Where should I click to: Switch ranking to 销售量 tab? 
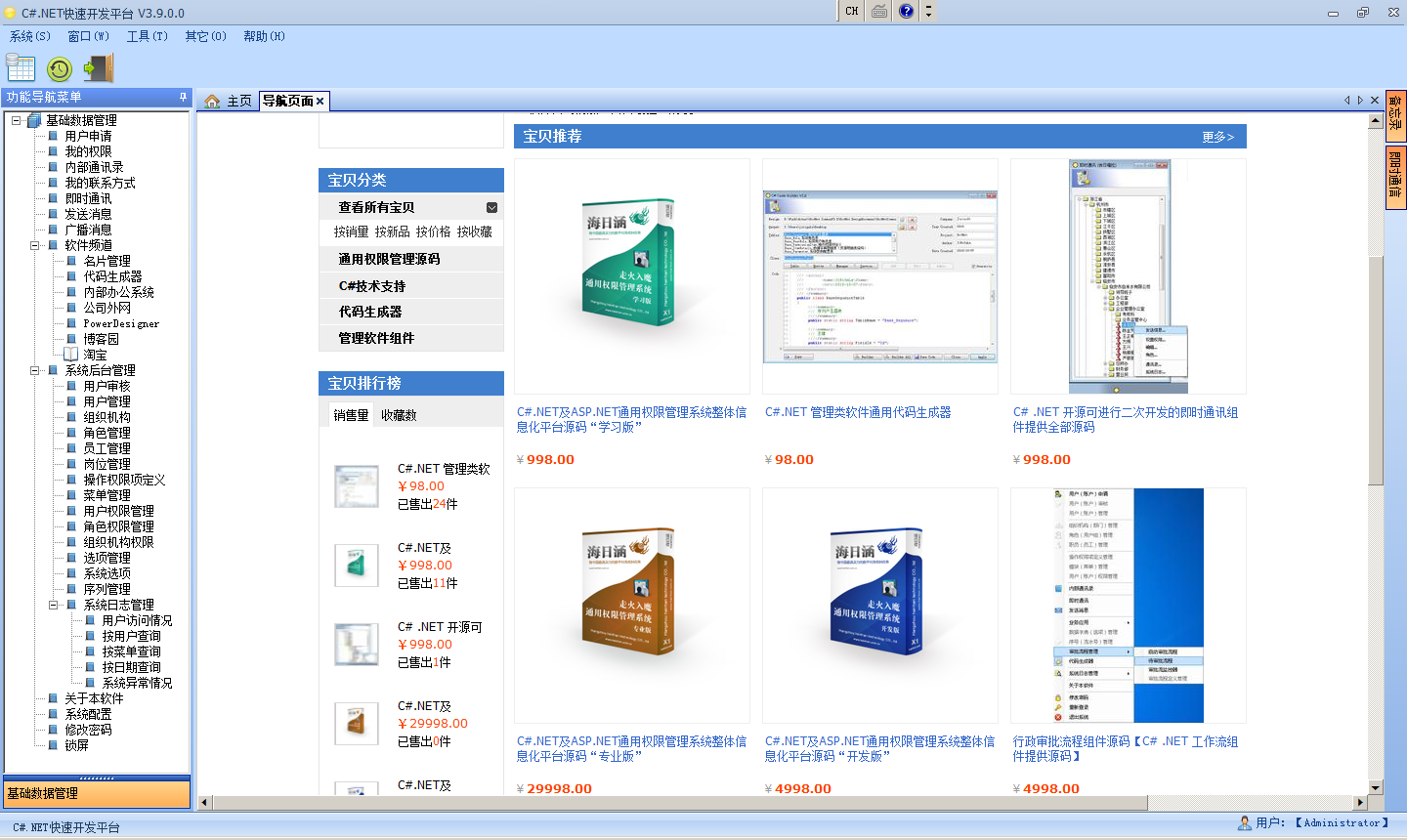(x=351, y=415)
